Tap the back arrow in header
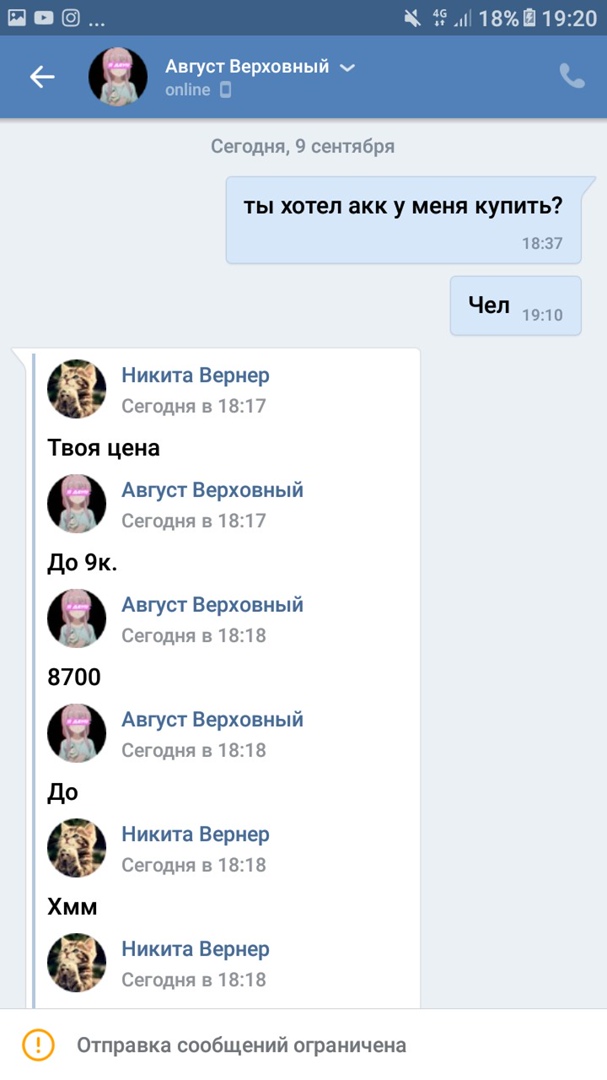Viewport: 607px width, 1080px height. point(42,77)
